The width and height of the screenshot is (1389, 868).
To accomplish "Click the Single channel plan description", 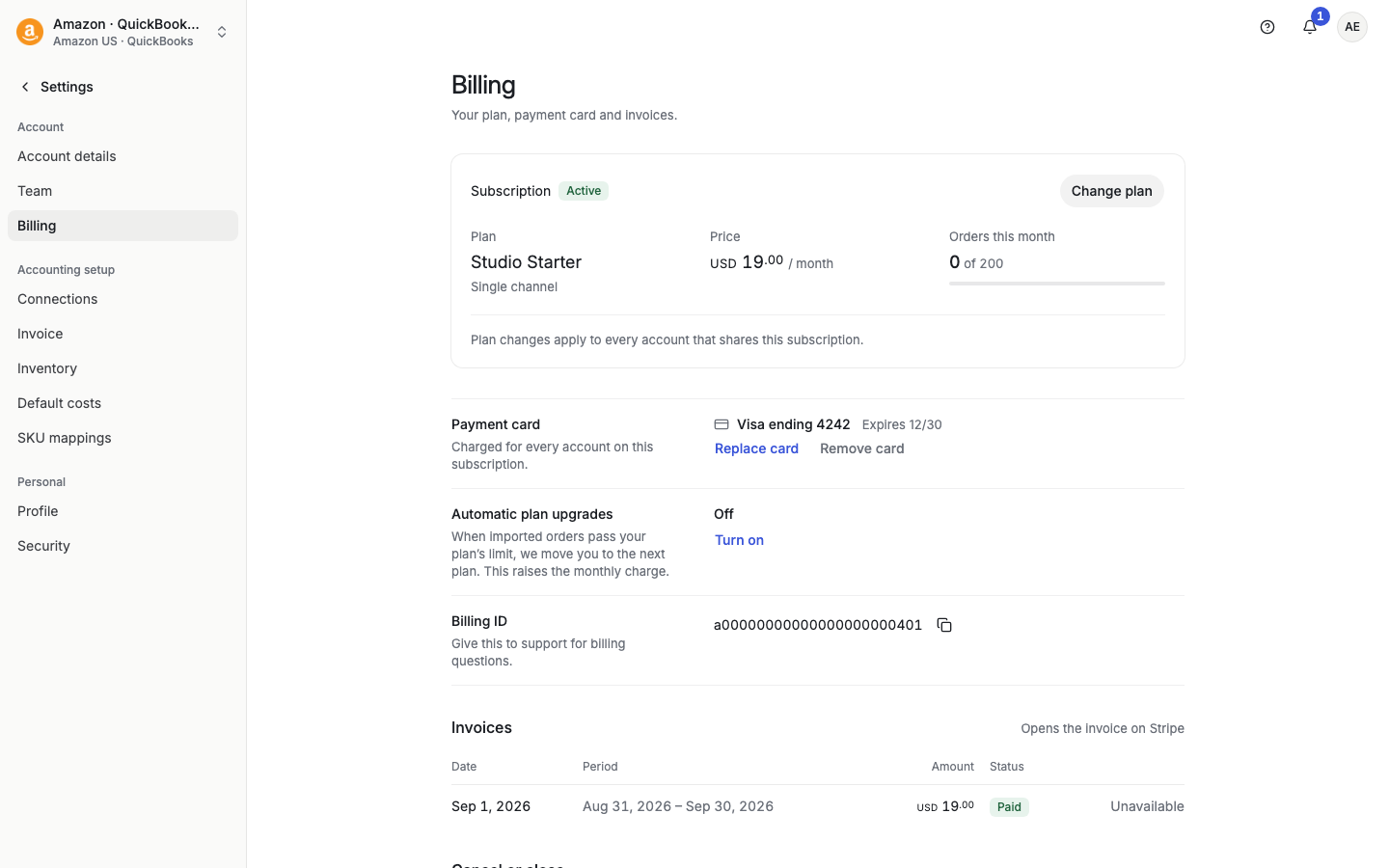I will [514, 286].
